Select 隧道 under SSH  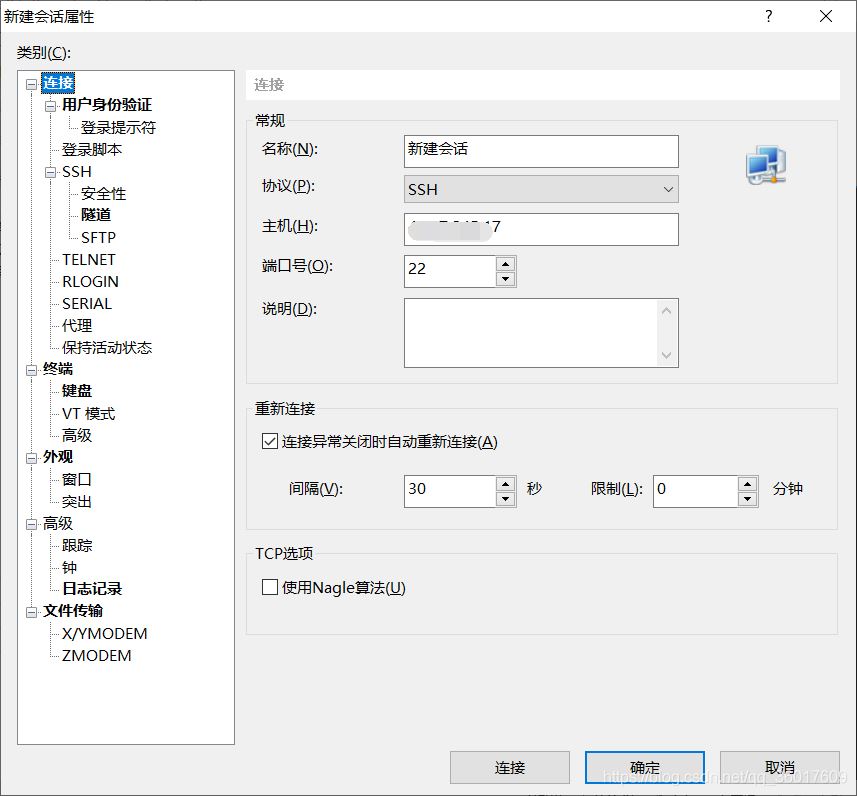(96, 215)
